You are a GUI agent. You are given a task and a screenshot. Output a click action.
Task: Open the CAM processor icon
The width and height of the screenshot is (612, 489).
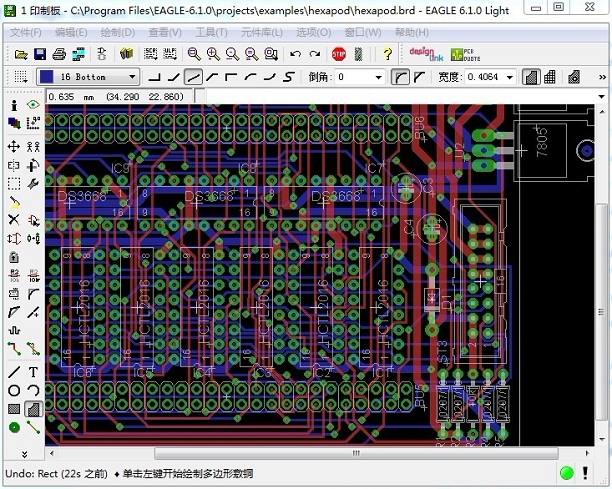pyautogui.click(x=78, y=54)
